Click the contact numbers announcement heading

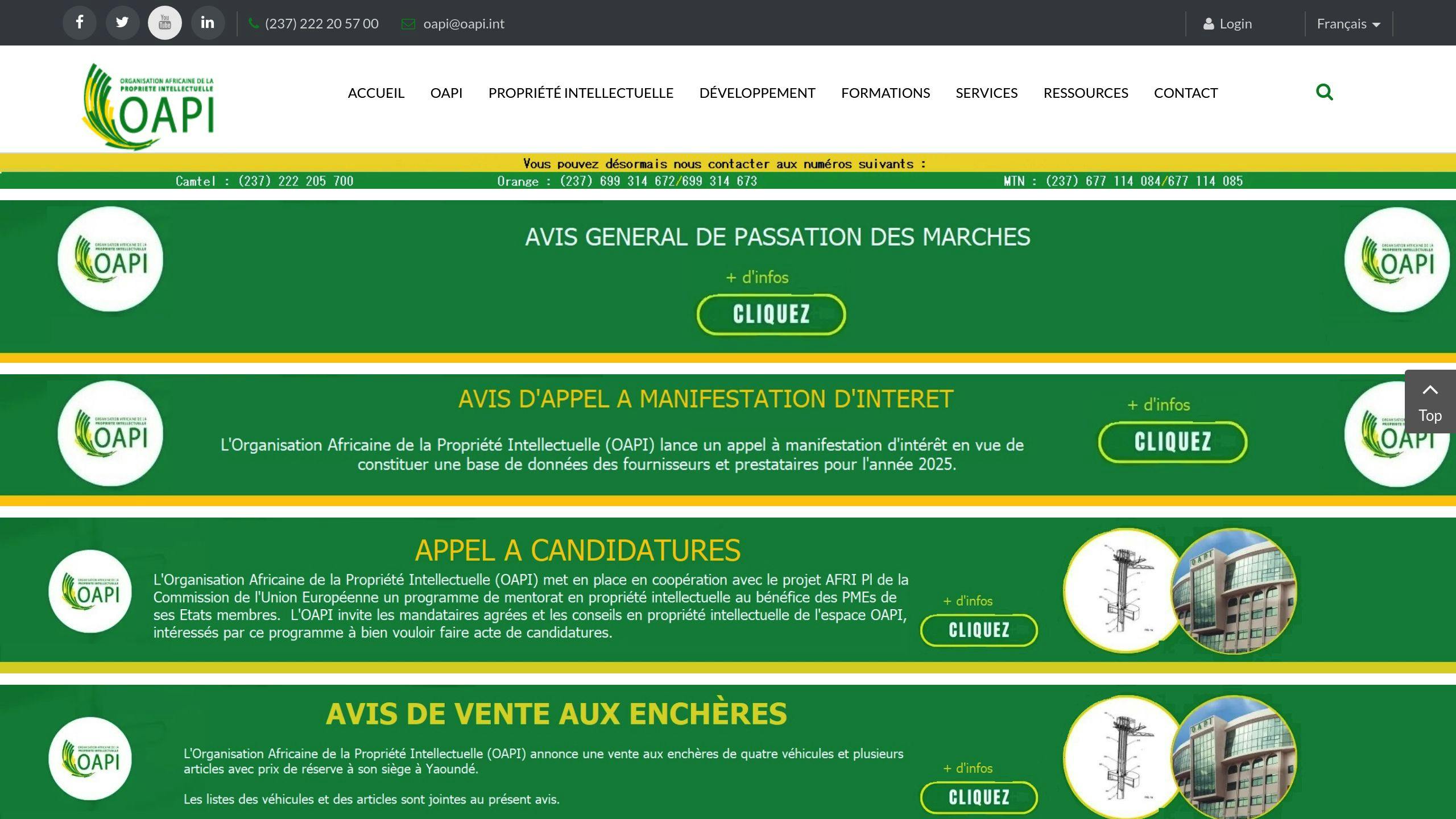coord(725,164)
